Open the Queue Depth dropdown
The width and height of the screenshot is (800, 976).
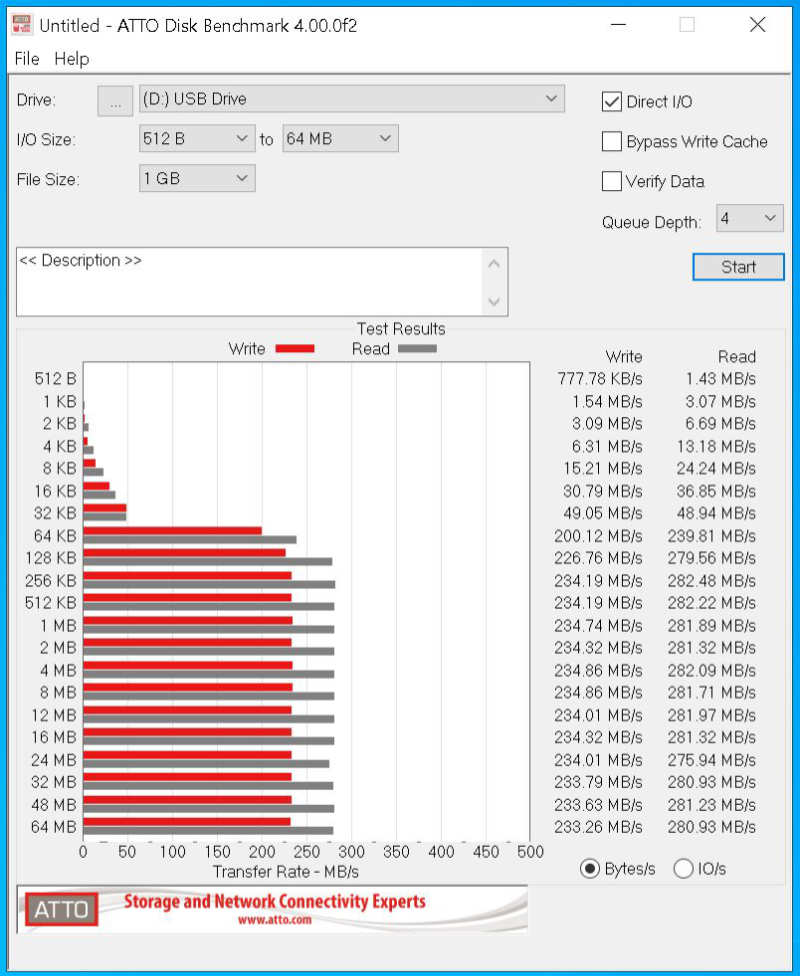(x=750, y=218)
